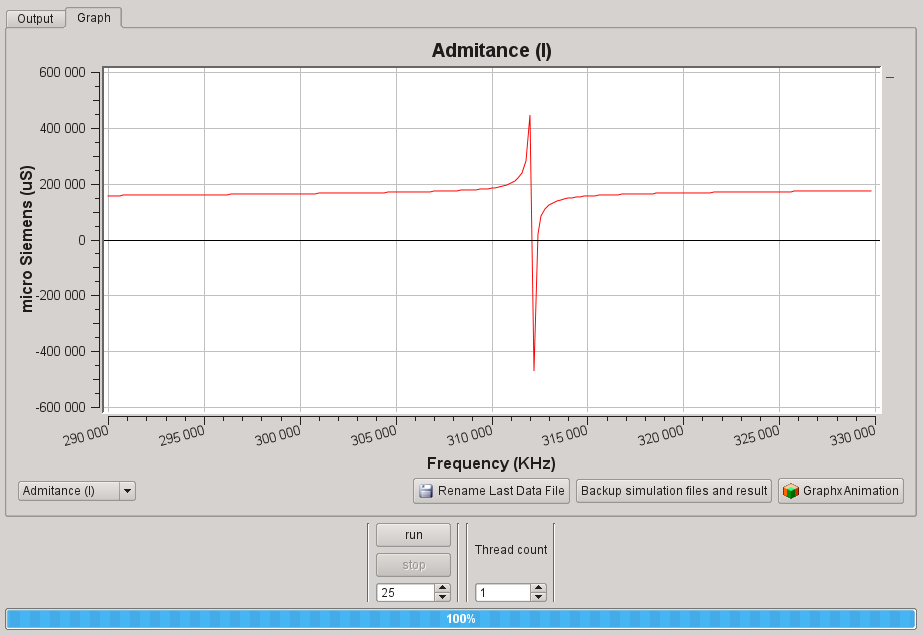The image size is (923, 636).
Task: Click the cube icon beside Graphx Animation
Action: (792, 491)
